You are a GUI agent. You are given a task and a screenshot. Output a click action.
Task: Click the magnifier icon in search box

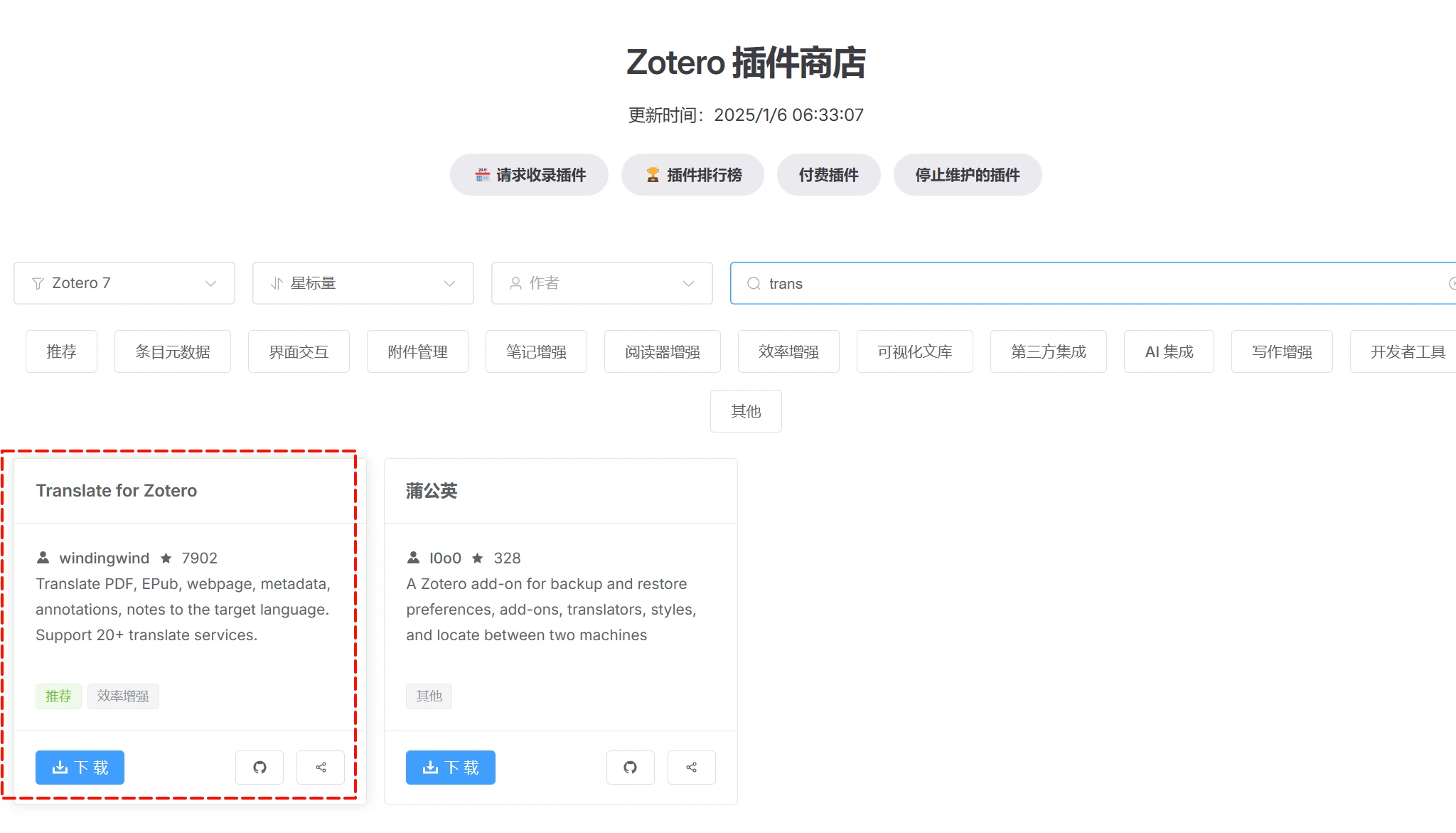point(754,284)
